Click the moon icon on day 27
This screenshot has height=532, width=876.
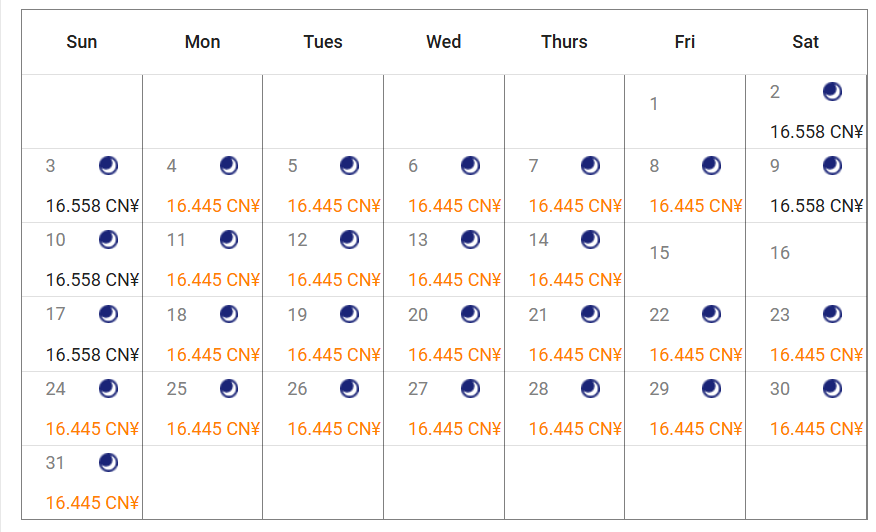pos(470,388)
